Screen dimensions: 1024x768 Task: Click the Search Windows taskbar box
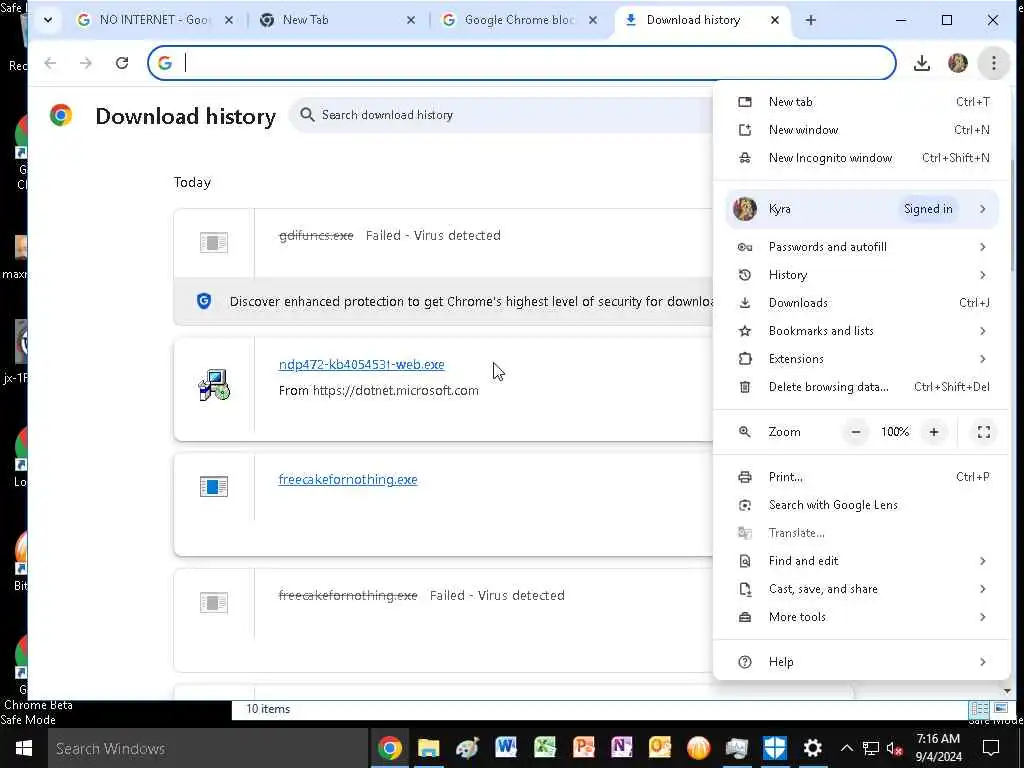click(x=208, y=748)
